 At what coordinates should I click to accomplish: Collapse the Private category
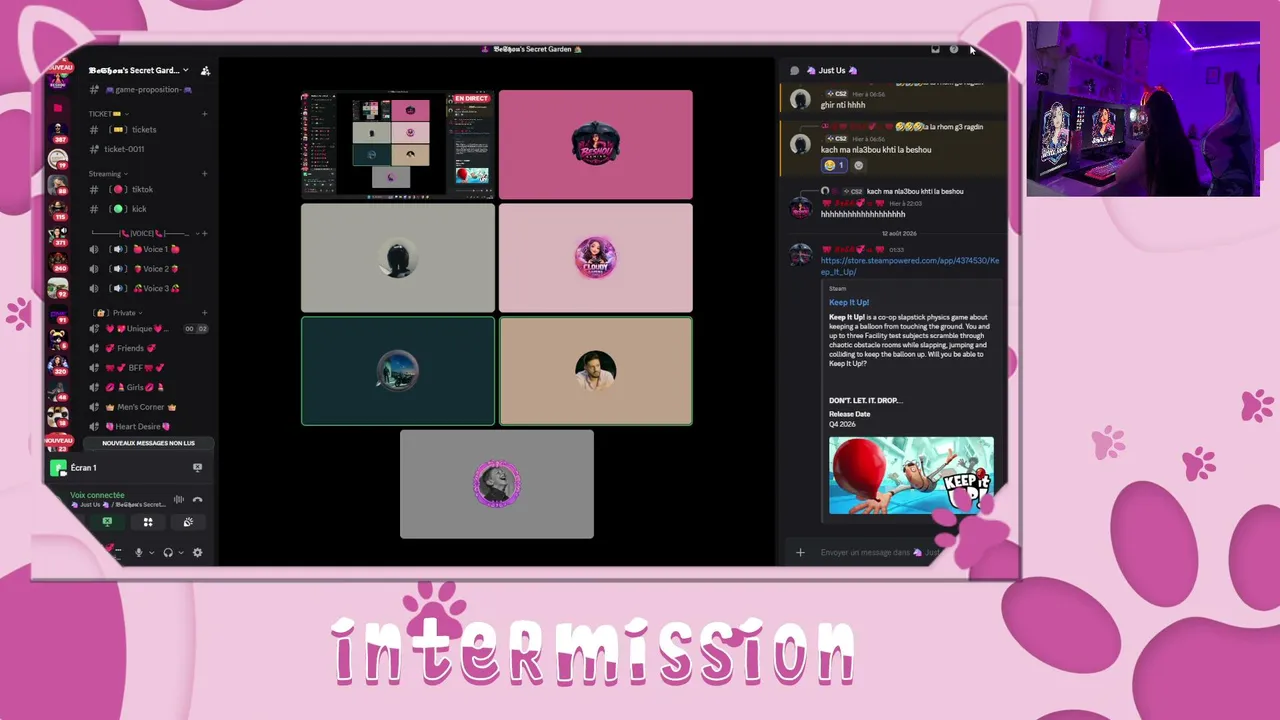click(117, 313)
